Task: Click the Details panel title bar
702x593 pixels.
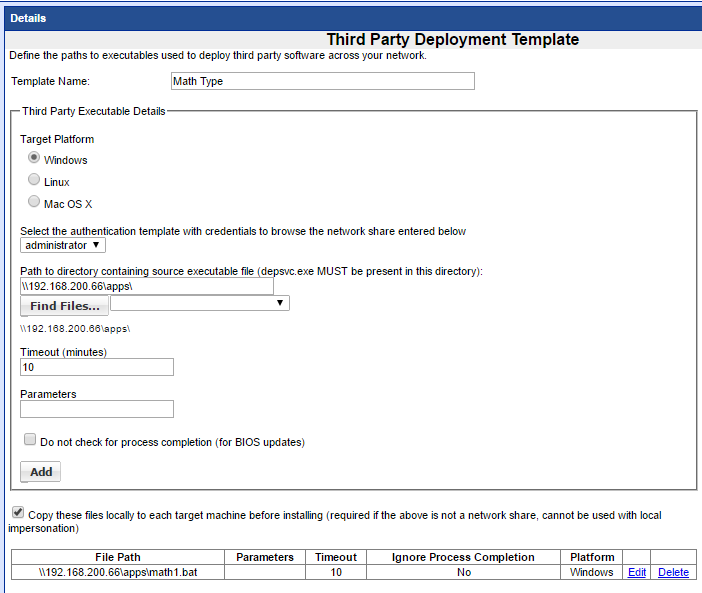Action: click(351, 18)
